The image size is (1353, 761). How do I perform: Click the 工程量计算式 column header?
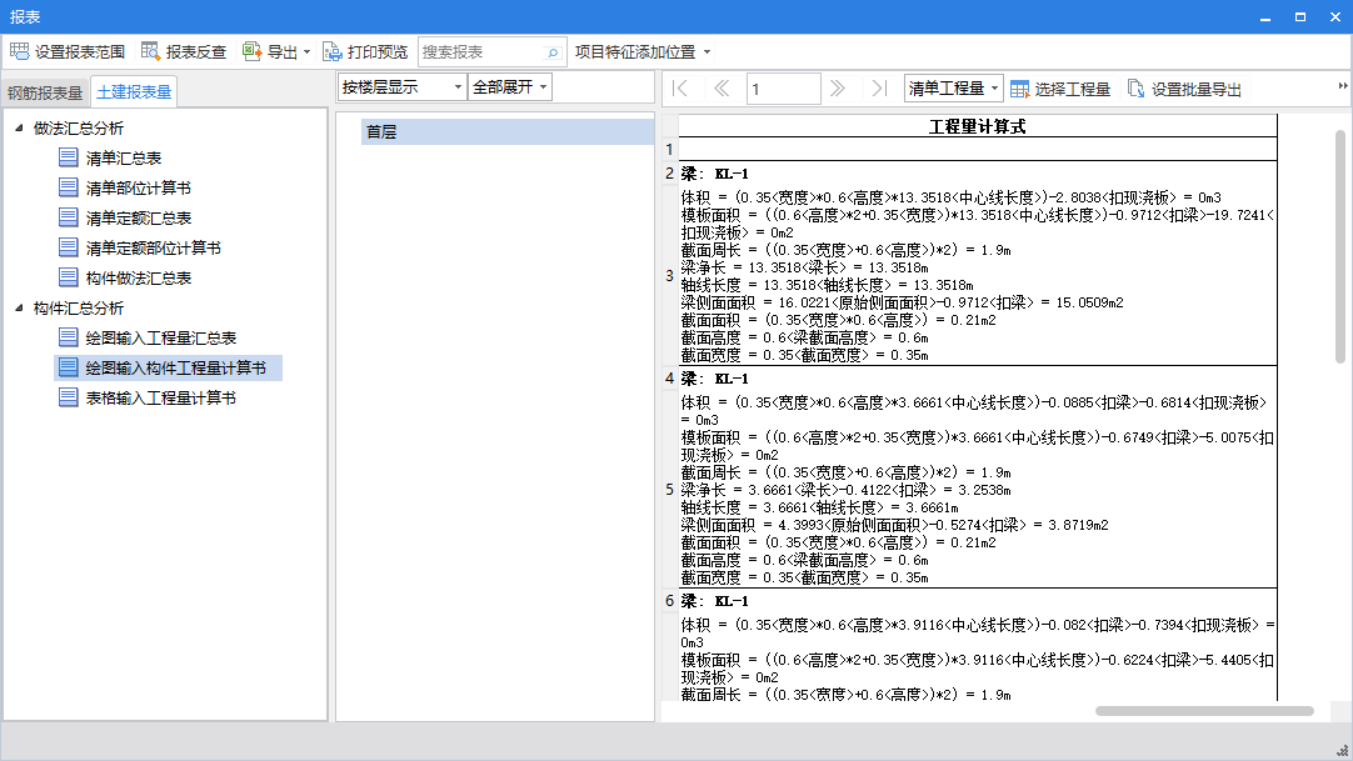(x=977, y=126)
